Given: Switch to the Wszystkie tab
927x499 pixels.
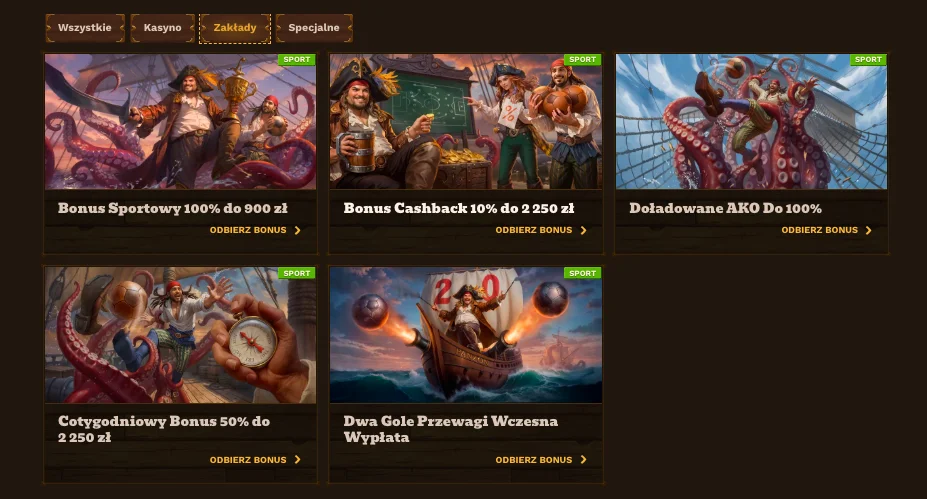Looking at the screenshot, I should click(x=85, y=28).
